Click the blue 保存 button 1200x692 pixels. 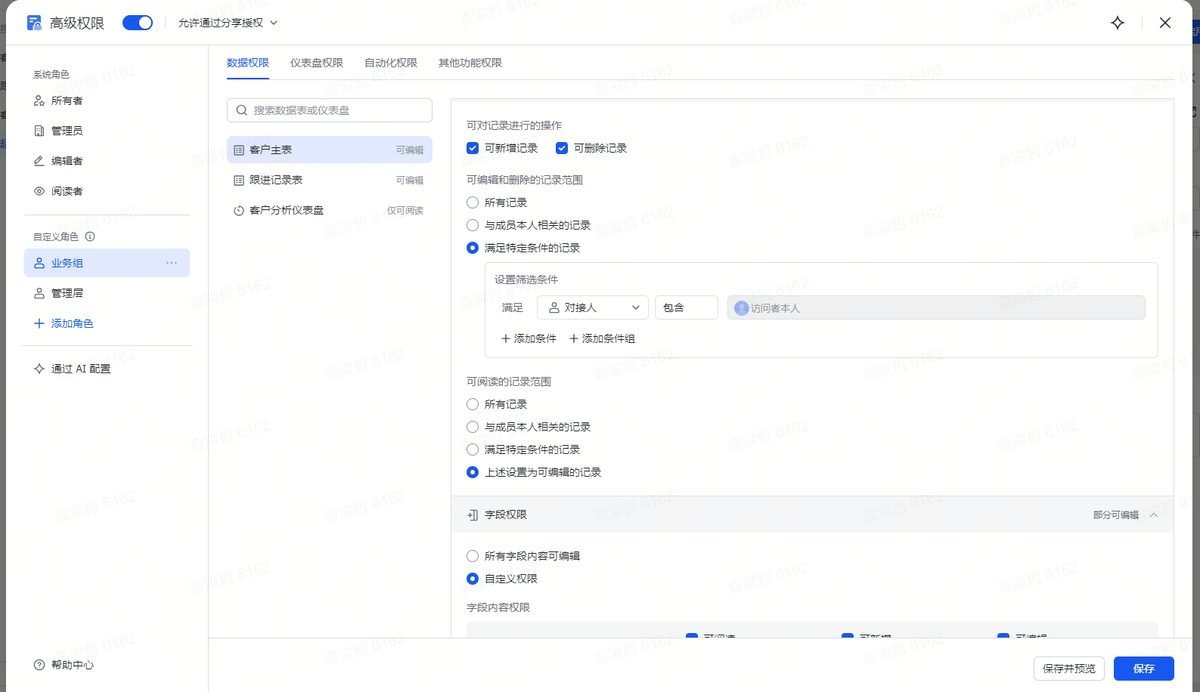point(1144,668)
